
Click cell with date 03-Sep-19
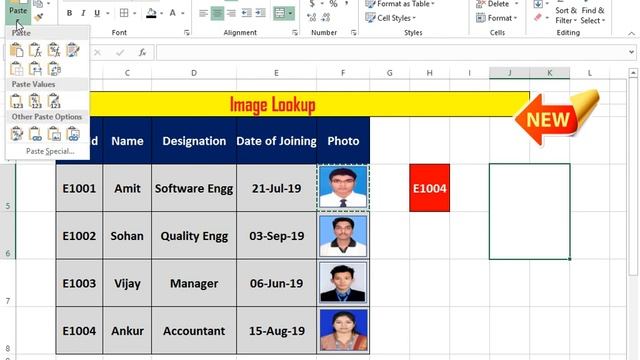click(x=276, y=236)
